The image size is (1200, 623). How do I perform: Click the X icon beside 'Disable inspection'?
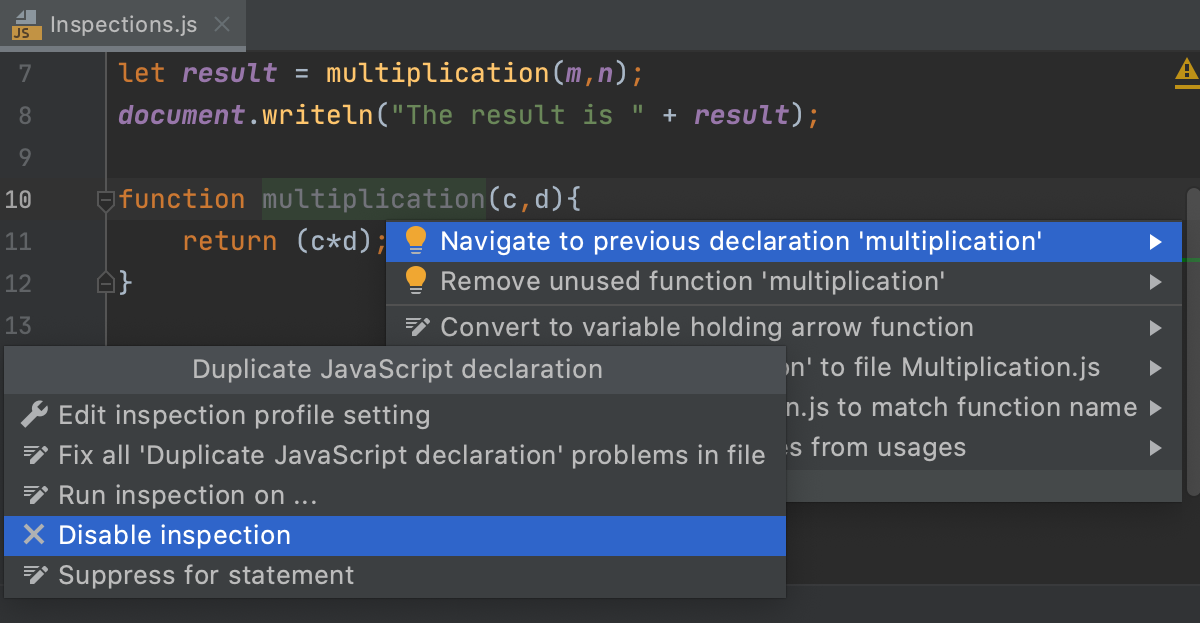point(33,535)
